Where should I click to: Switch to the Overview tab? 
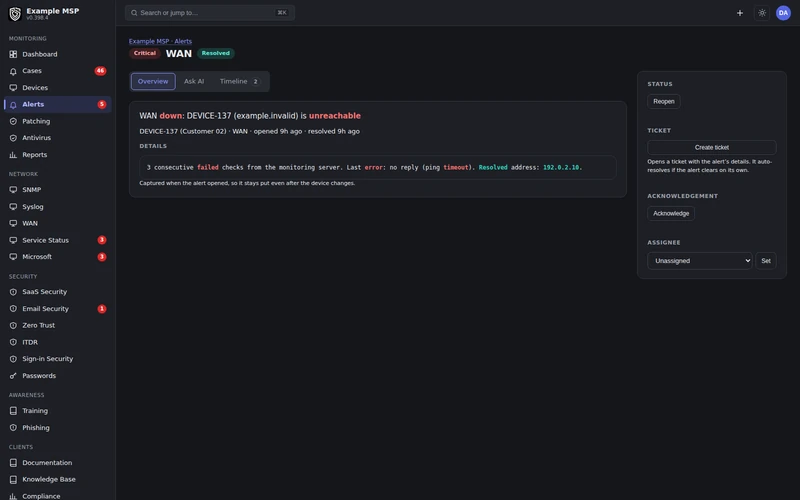pyautogui.click(x=153, y=82)
